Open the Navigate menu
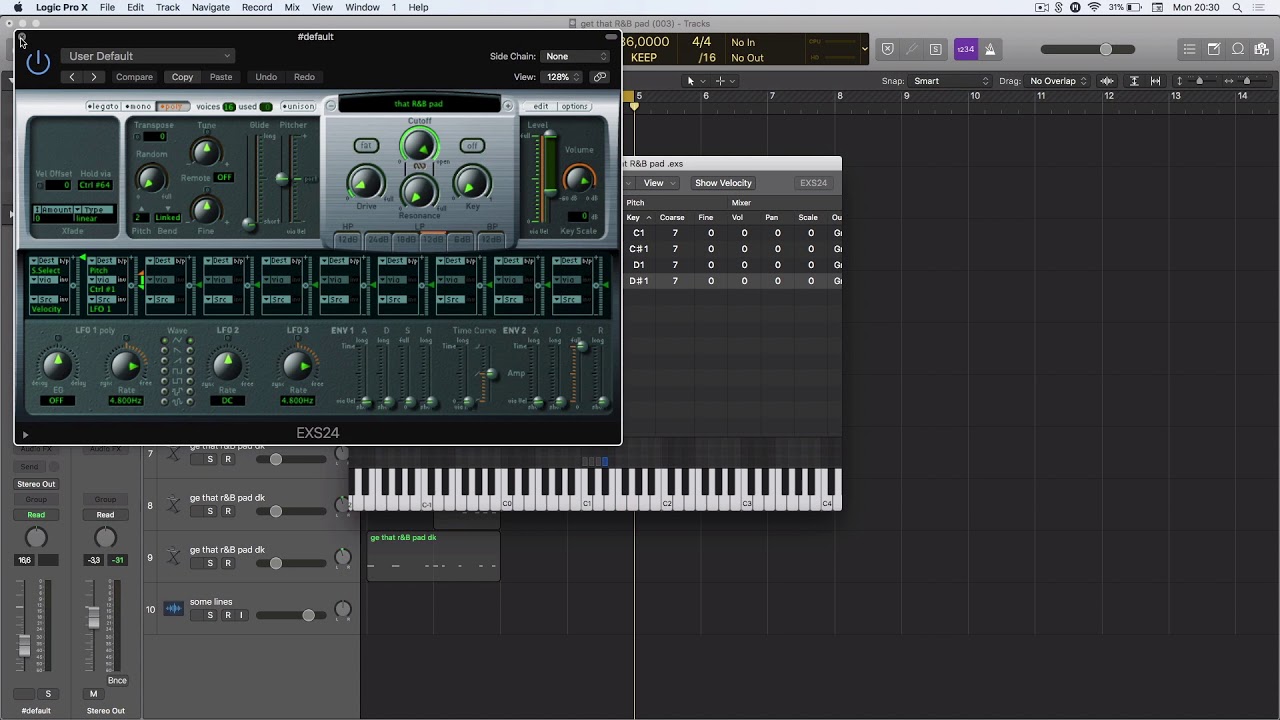The image size is (1280, 720). pos(210,7)
